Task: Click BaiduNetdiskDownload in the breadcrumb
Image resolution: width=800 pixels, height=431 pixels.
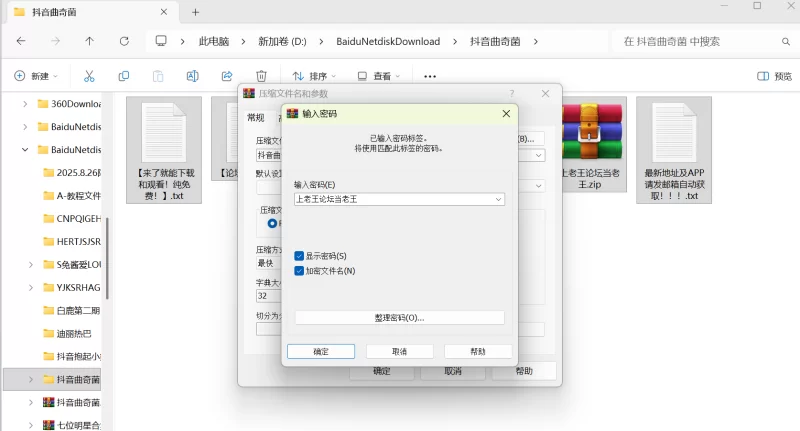Action: pos(388,41)
